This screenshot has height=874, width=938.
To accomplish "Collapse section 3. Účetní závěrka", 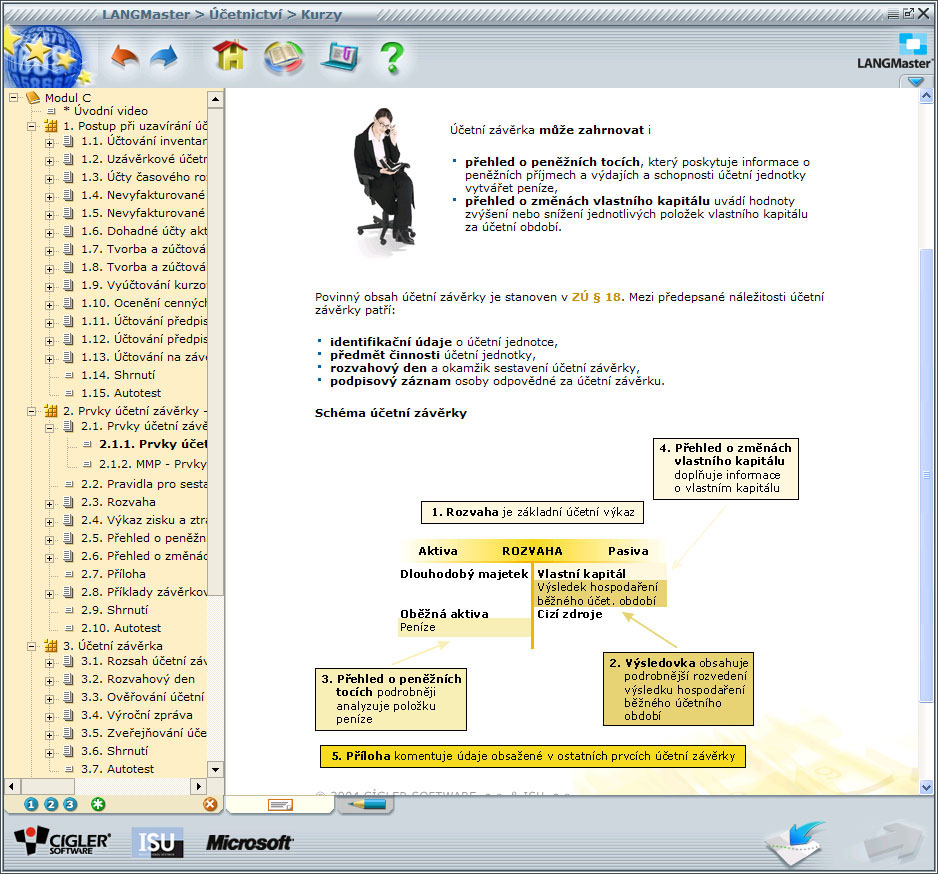I will [31, 646].
